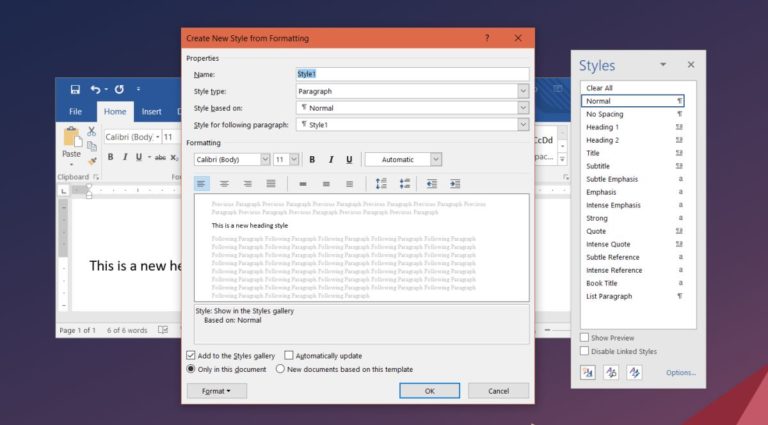Enable the Automatically update checkbox
Screen dimensions: 768x425
[x=289, y=355]
